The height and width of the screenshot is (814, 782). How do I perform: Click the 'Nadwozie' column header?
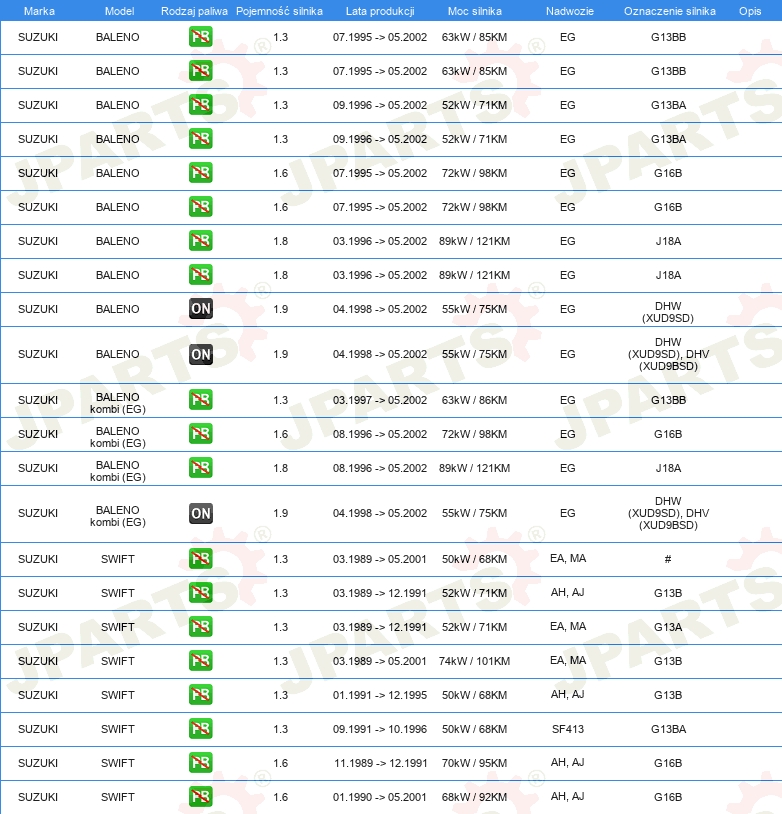[x=570, y=11]
